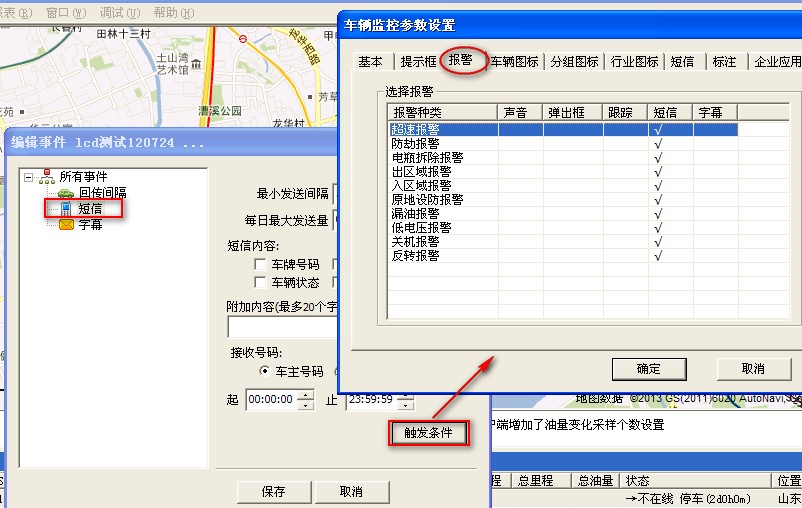802x508 pixels.
Task: Switch to the 基本 tab
Action: pos(370,62)
